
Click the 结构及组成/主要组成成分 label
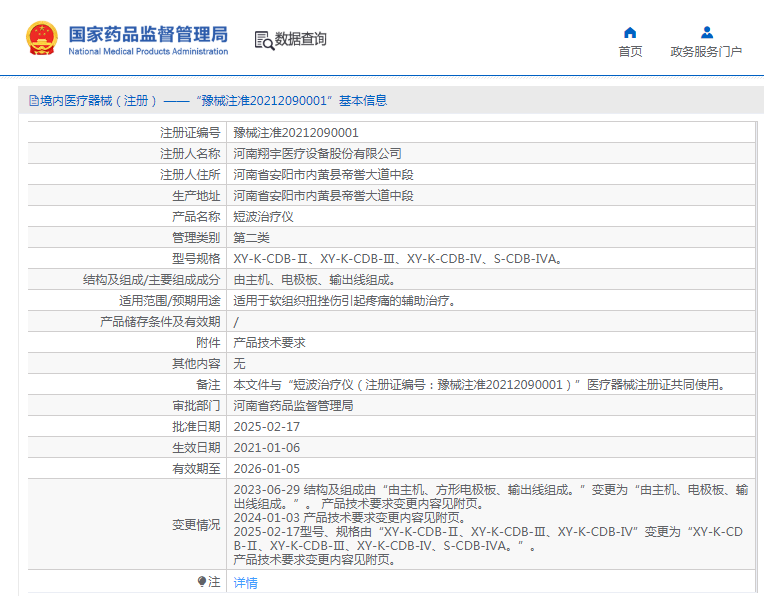click(152, 280)
